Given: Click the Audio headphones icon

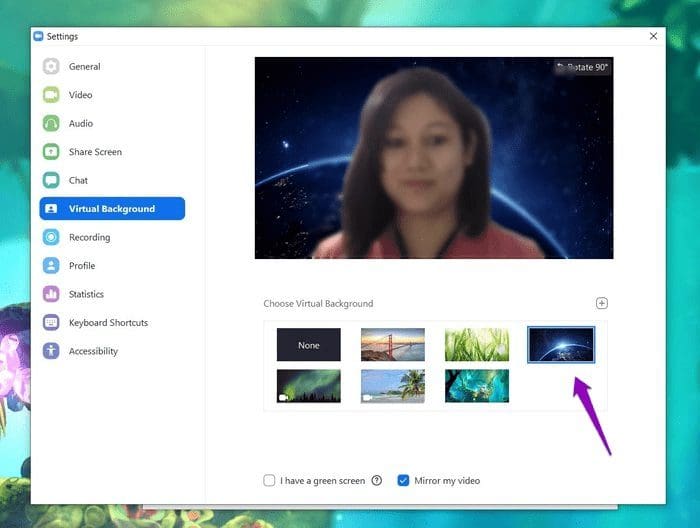Looking at the screenshot, I should click(51, 124).
